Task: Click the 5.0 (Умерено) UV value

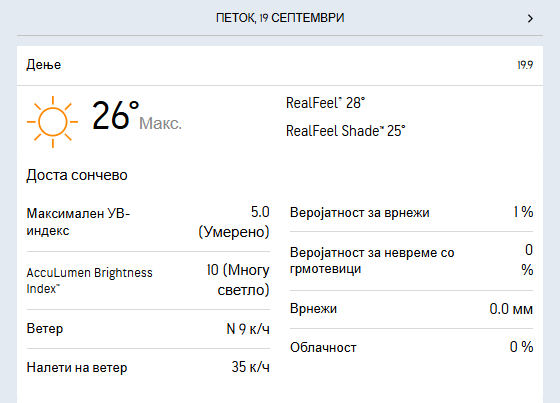Action: pyautogui.click(x=234, y=222)
